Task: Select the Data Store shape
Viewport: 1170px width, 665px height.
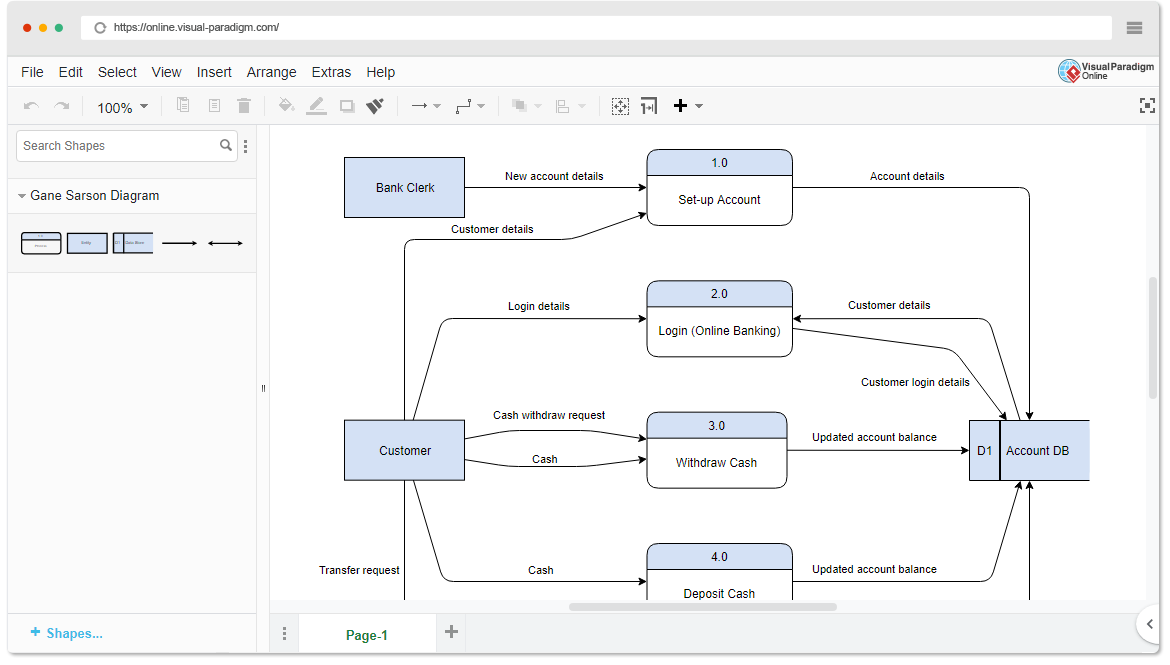Action: 133,242
